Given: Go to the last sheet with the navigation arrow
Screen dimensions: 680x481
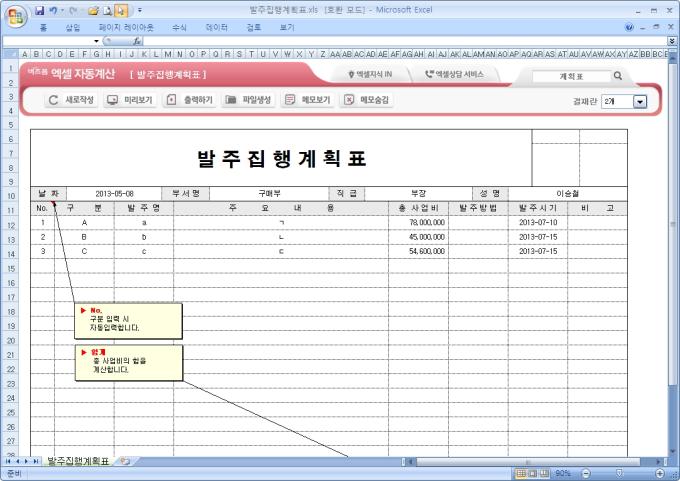Looking at the screenshot, I should tap(36, 461).
